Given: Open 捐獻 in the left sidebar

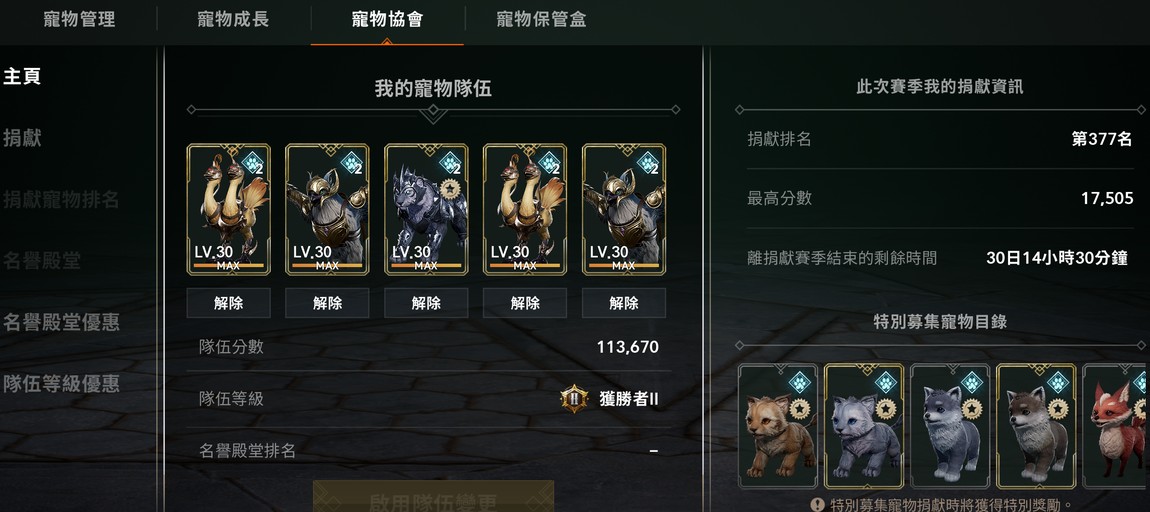Looking at the screenshot, I should (x=22, y=138).
